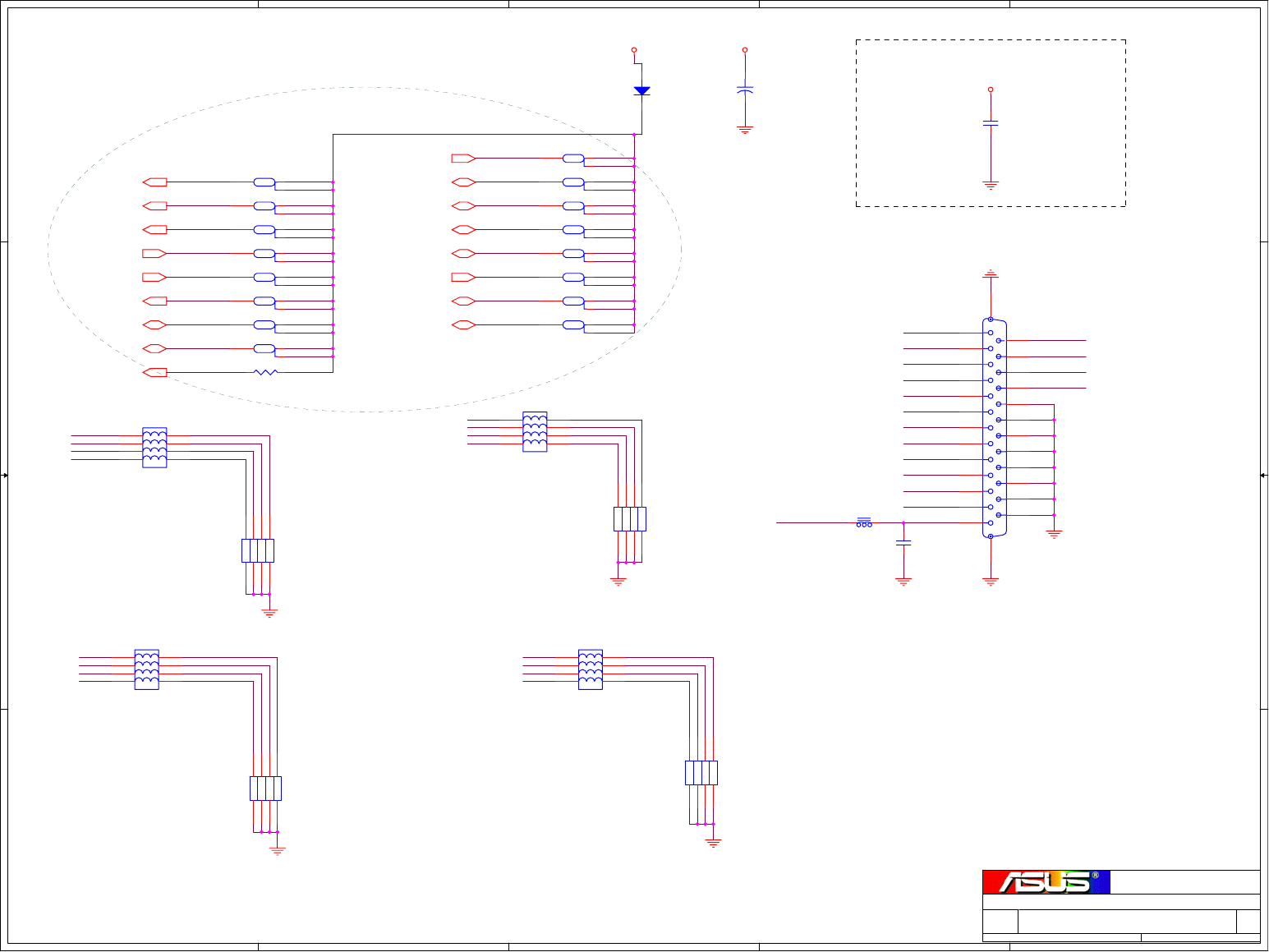This screenshot has height=952, width=1269.
Task: Select bottom port symbol in the right column
Action: 463,325
